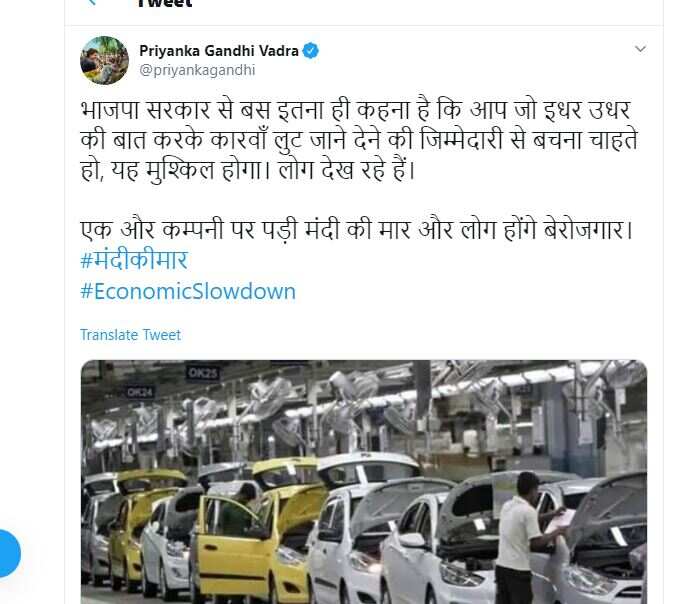Open the car factory photo attachment
Screen dimensions: 677x604
[x=364, y=482]
